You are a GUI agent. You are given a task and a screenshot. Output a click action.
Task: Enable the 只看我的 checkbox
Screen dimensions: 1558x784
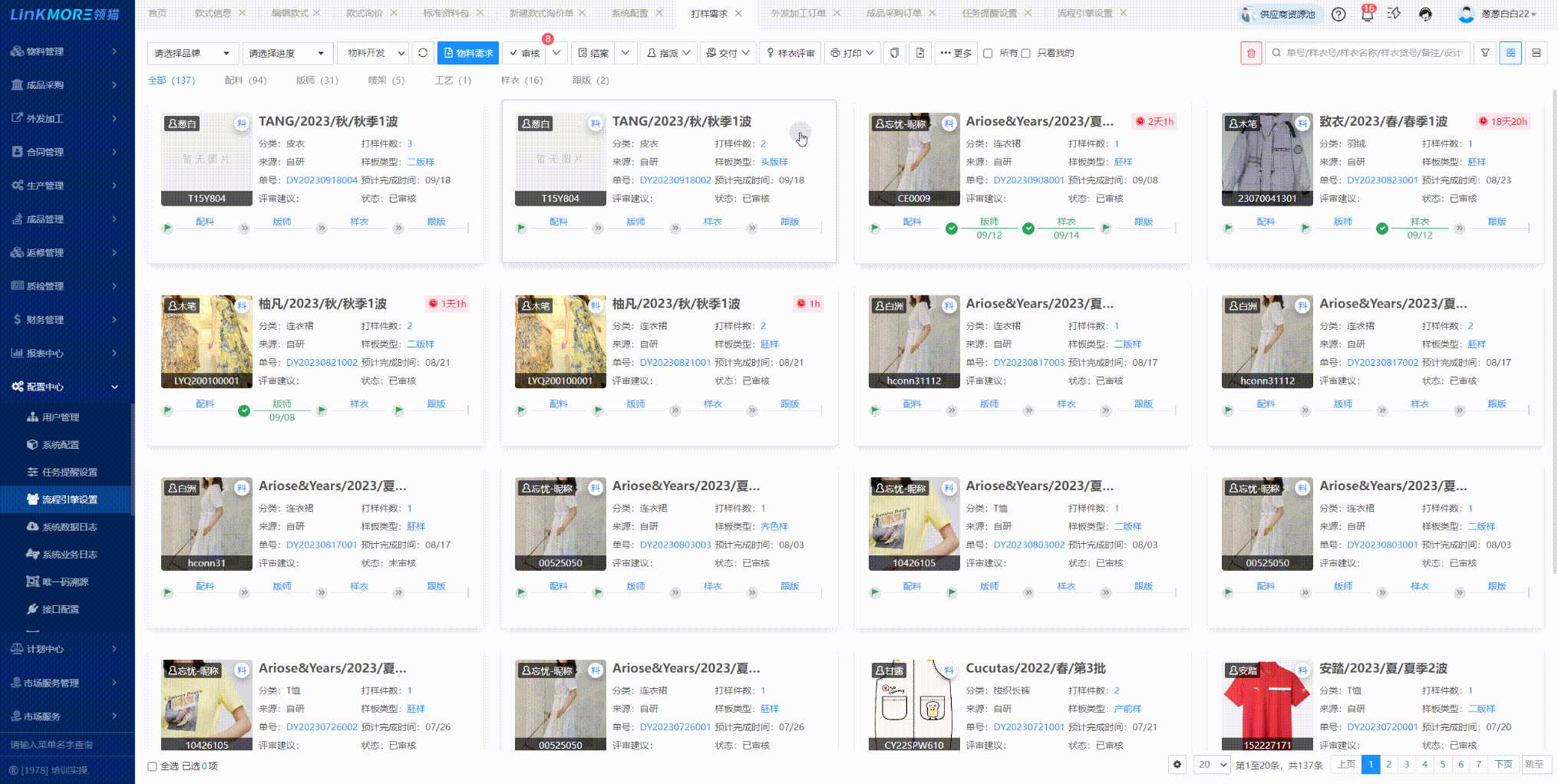[1025, 54]
